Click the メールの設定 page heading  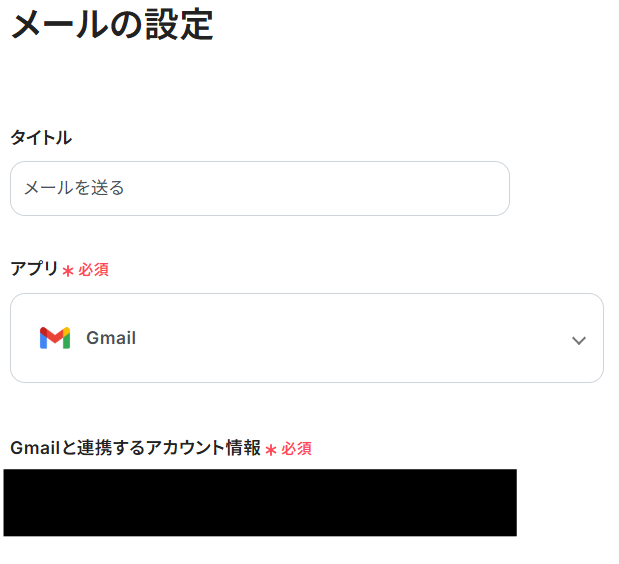pyautogui.click(x=112, y=24)
